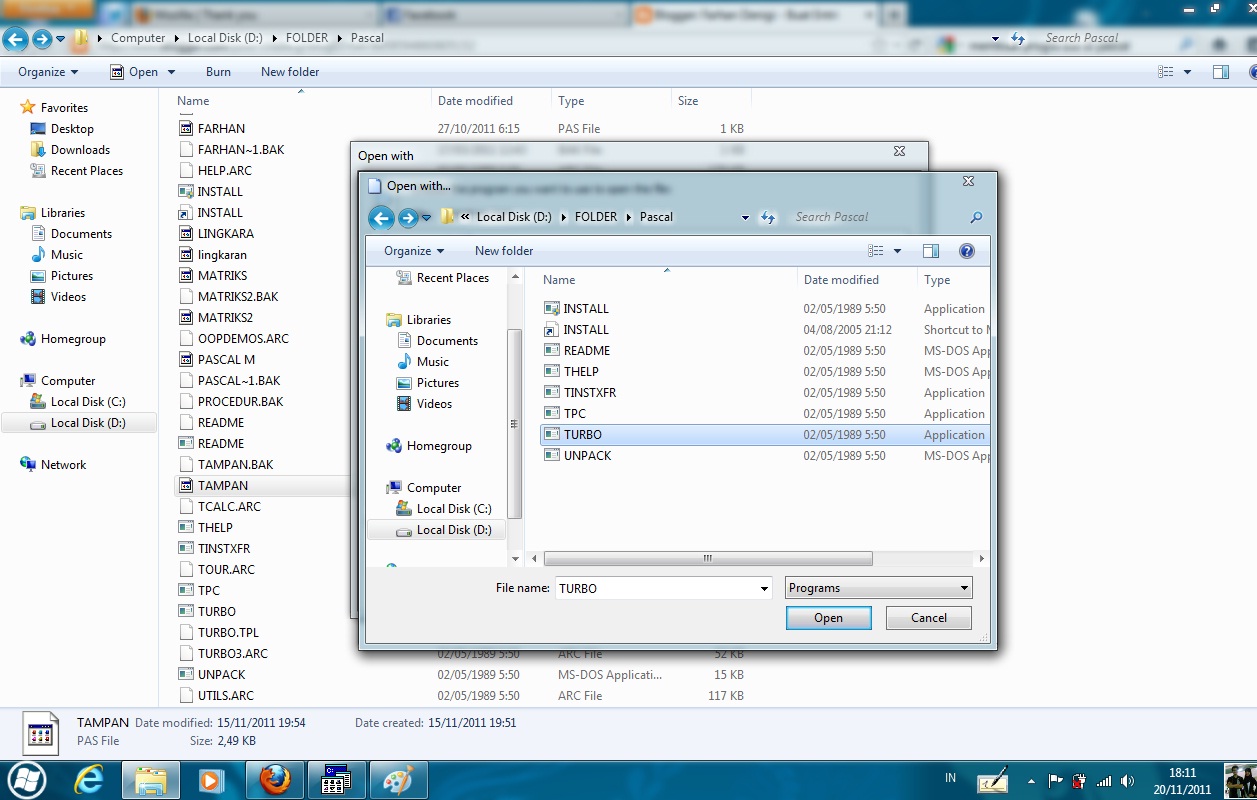The width and height of the screenshot is (1257, 800).
Task: Click Burn in Explorer toolbar
Action: pos(218,72)
